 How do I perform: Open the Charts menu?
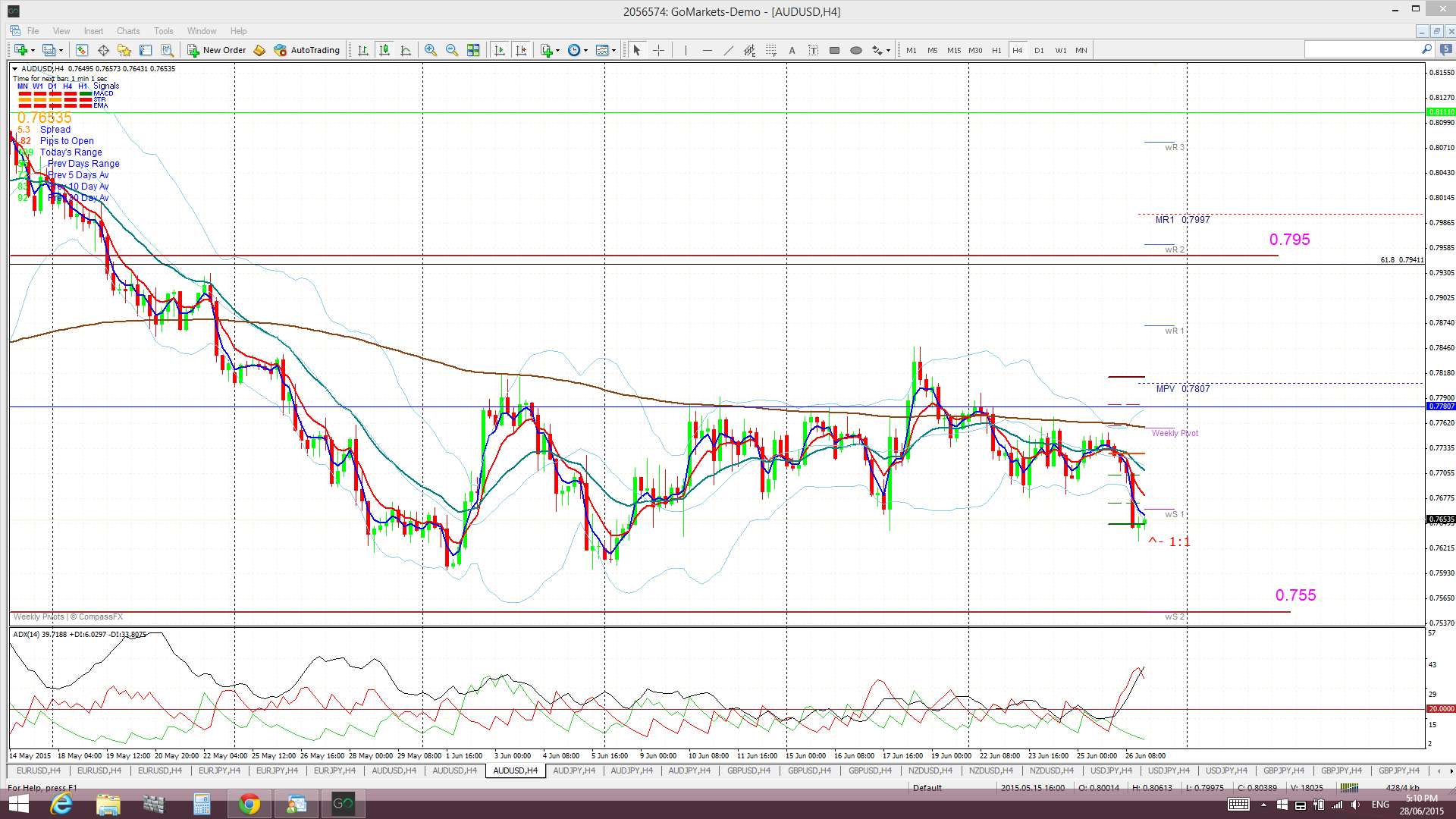tap(127, 31)
